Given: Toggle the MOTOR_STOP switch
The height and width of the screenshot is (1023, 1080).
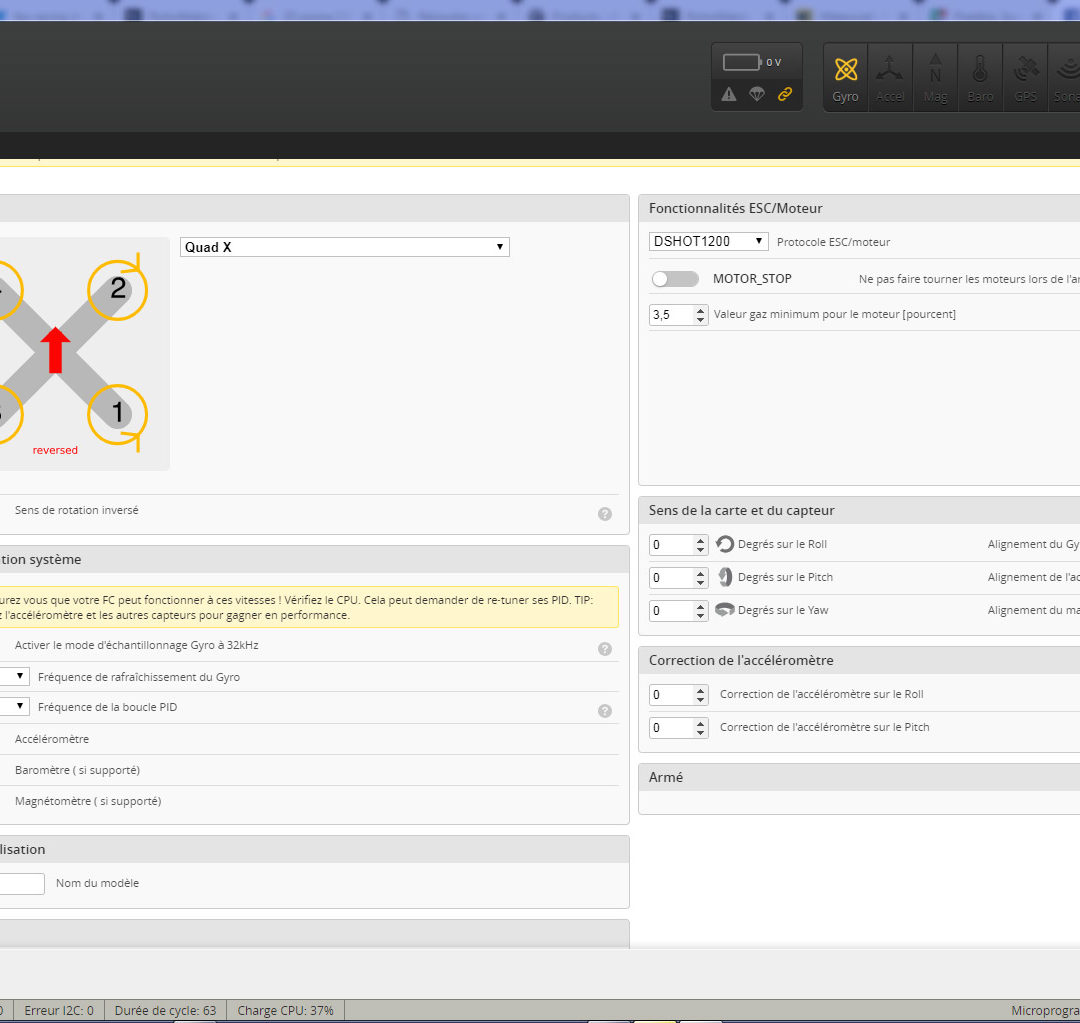Looking at the screenshot, I should click(x=675, y=279).
